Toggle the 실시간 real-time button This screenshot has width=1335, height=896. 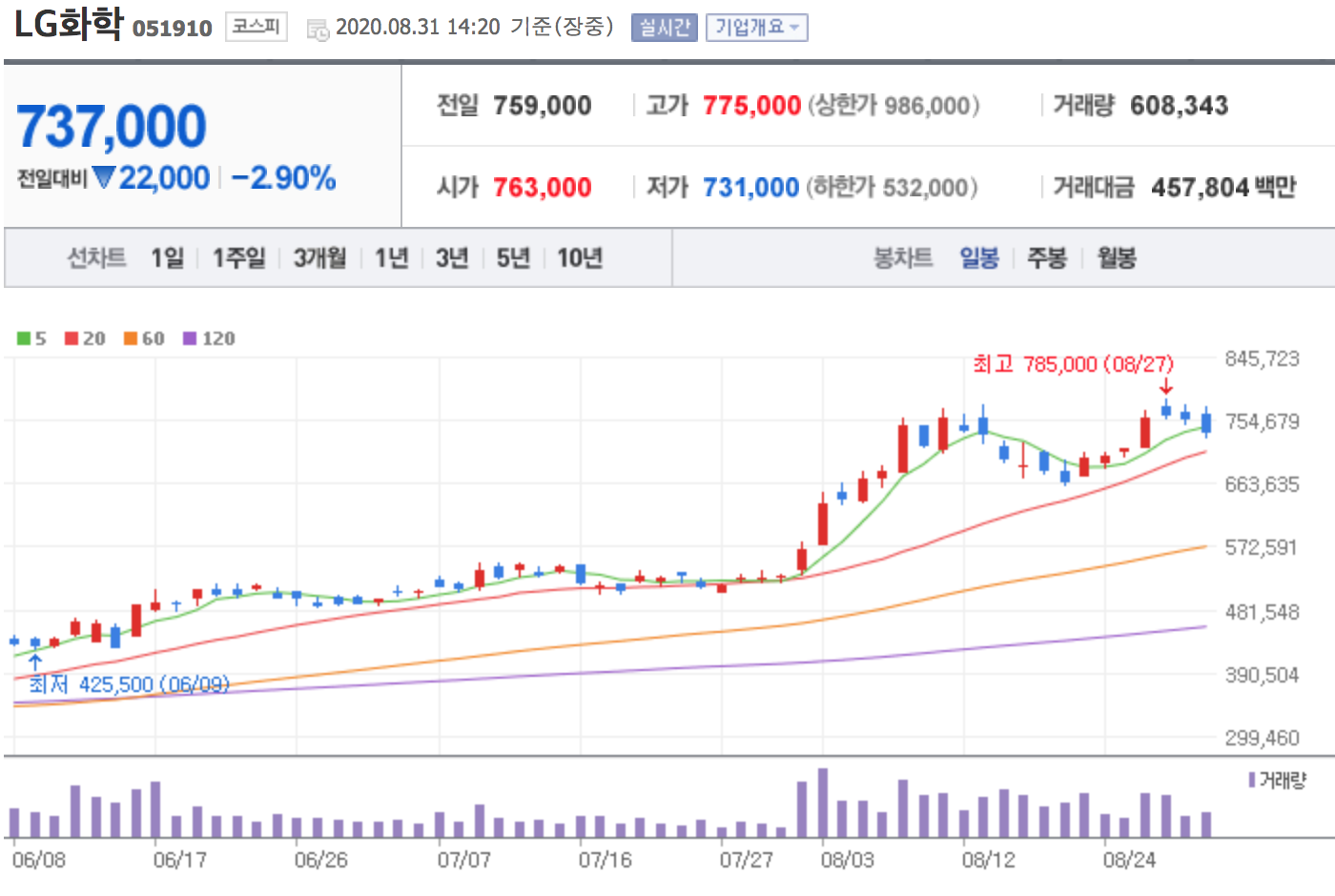665,28
